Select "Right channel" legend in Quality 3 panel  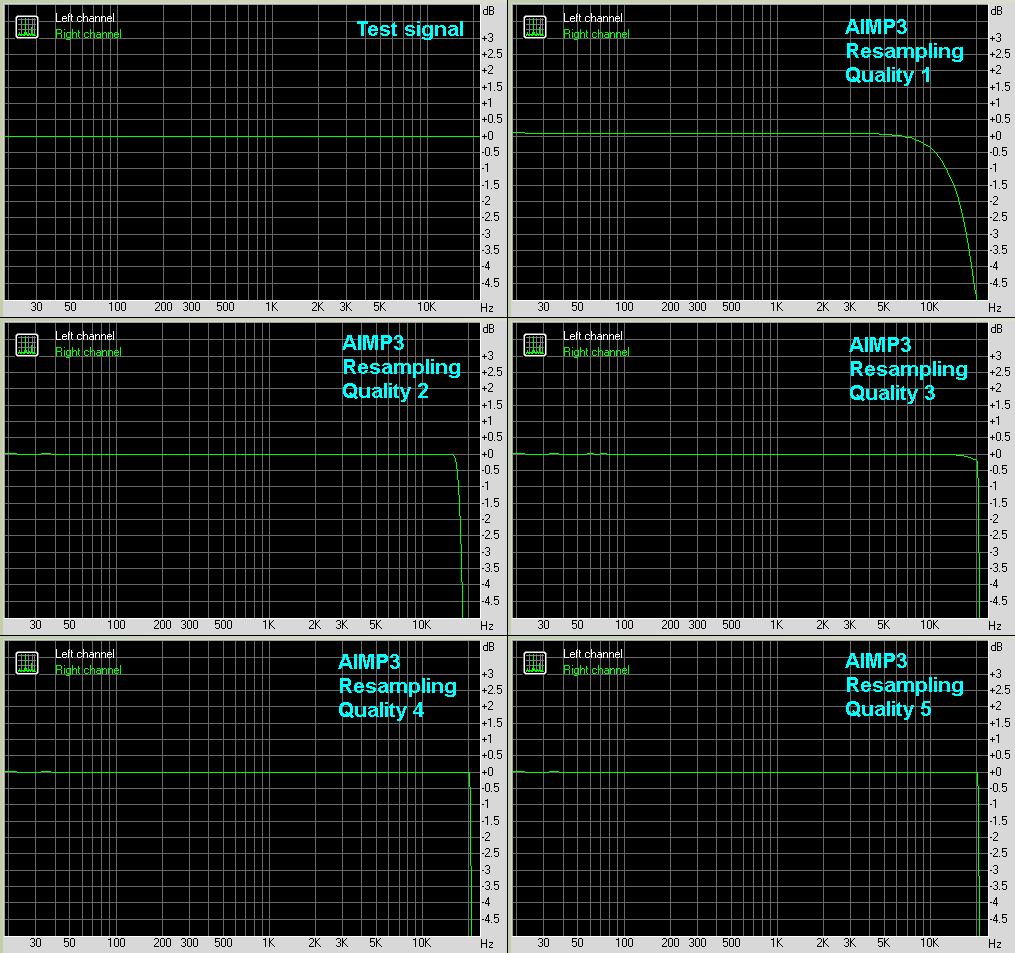pos(596,352)
